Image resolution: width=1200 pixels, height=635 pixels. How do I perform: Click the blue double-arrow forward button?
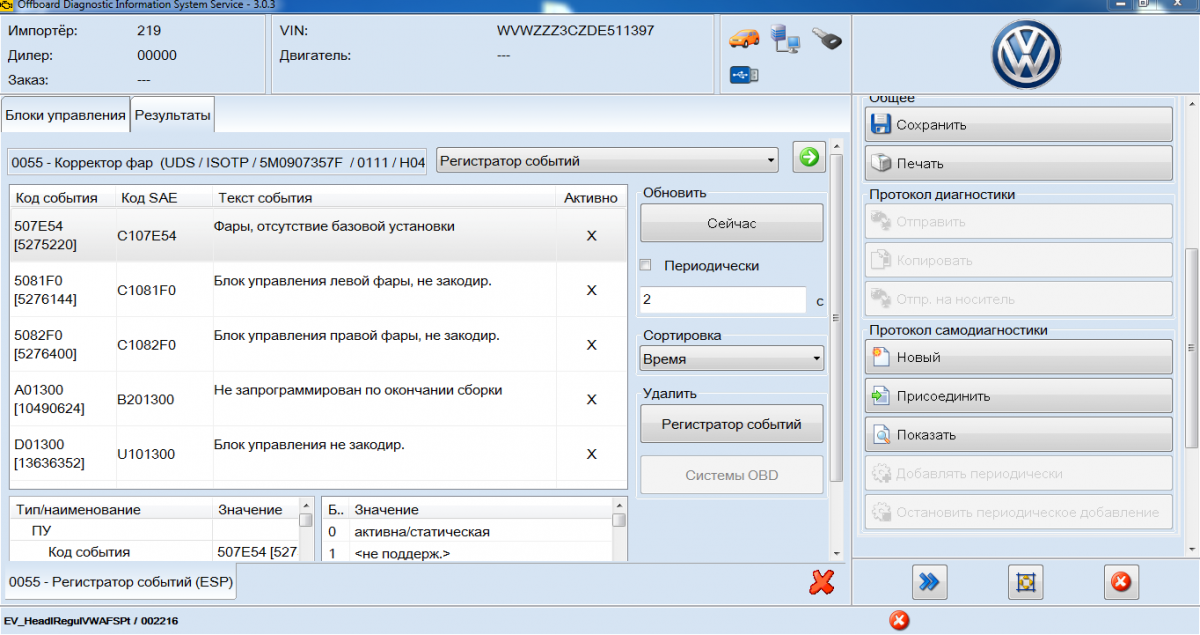coord(930,581)
